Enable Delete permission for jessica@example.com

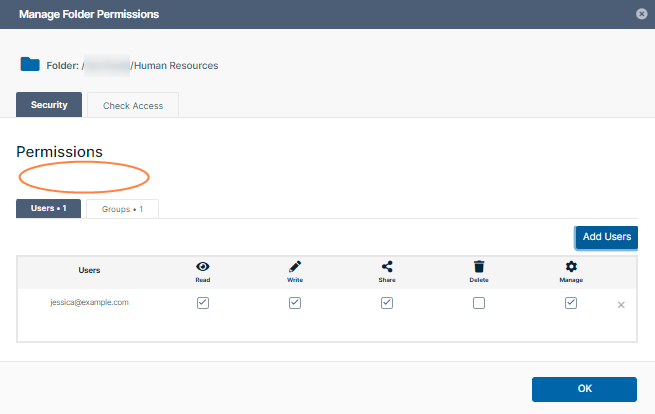point(479,303)
